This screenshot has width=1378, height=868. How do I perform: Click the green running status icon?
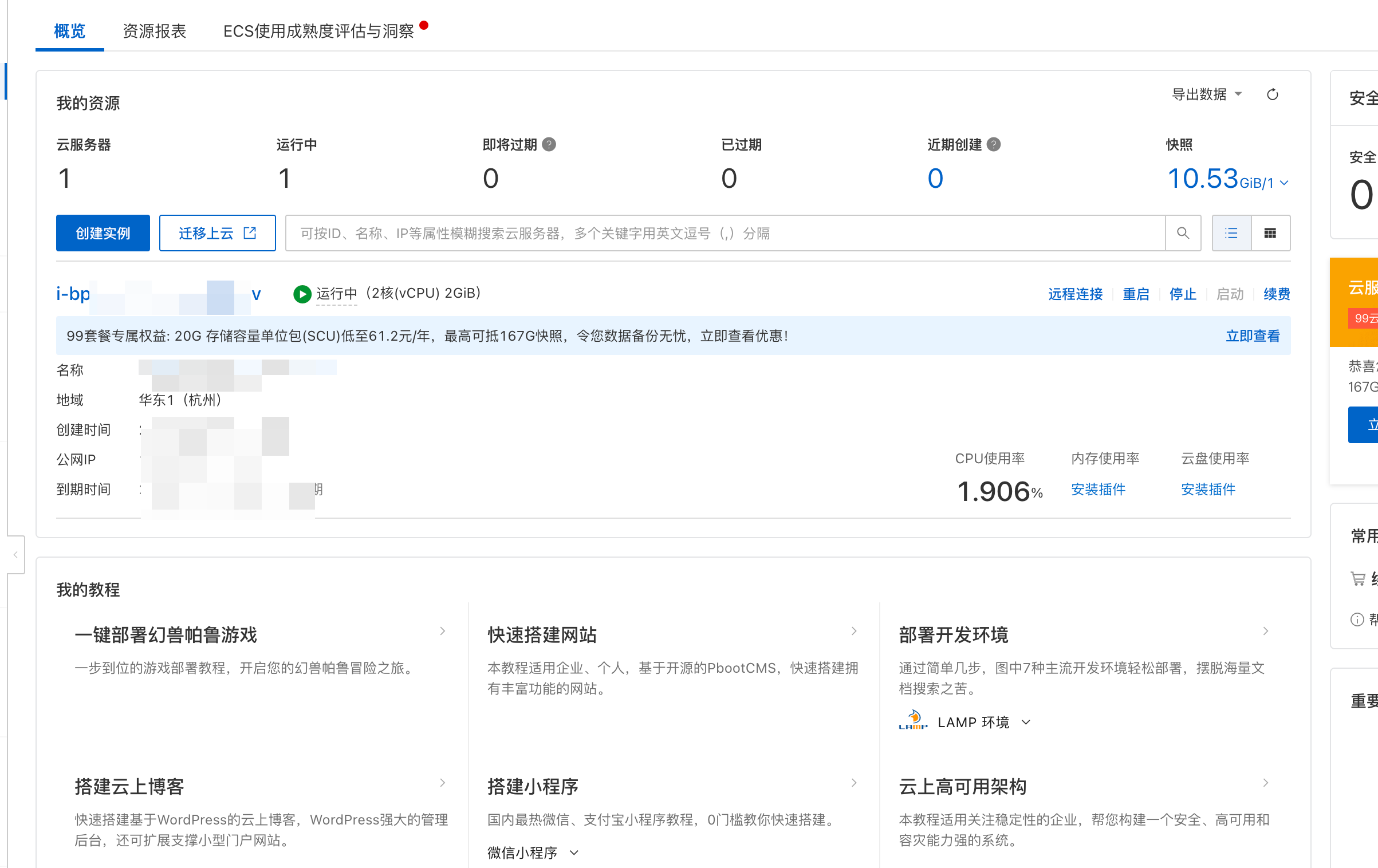[x=302, y=294]
